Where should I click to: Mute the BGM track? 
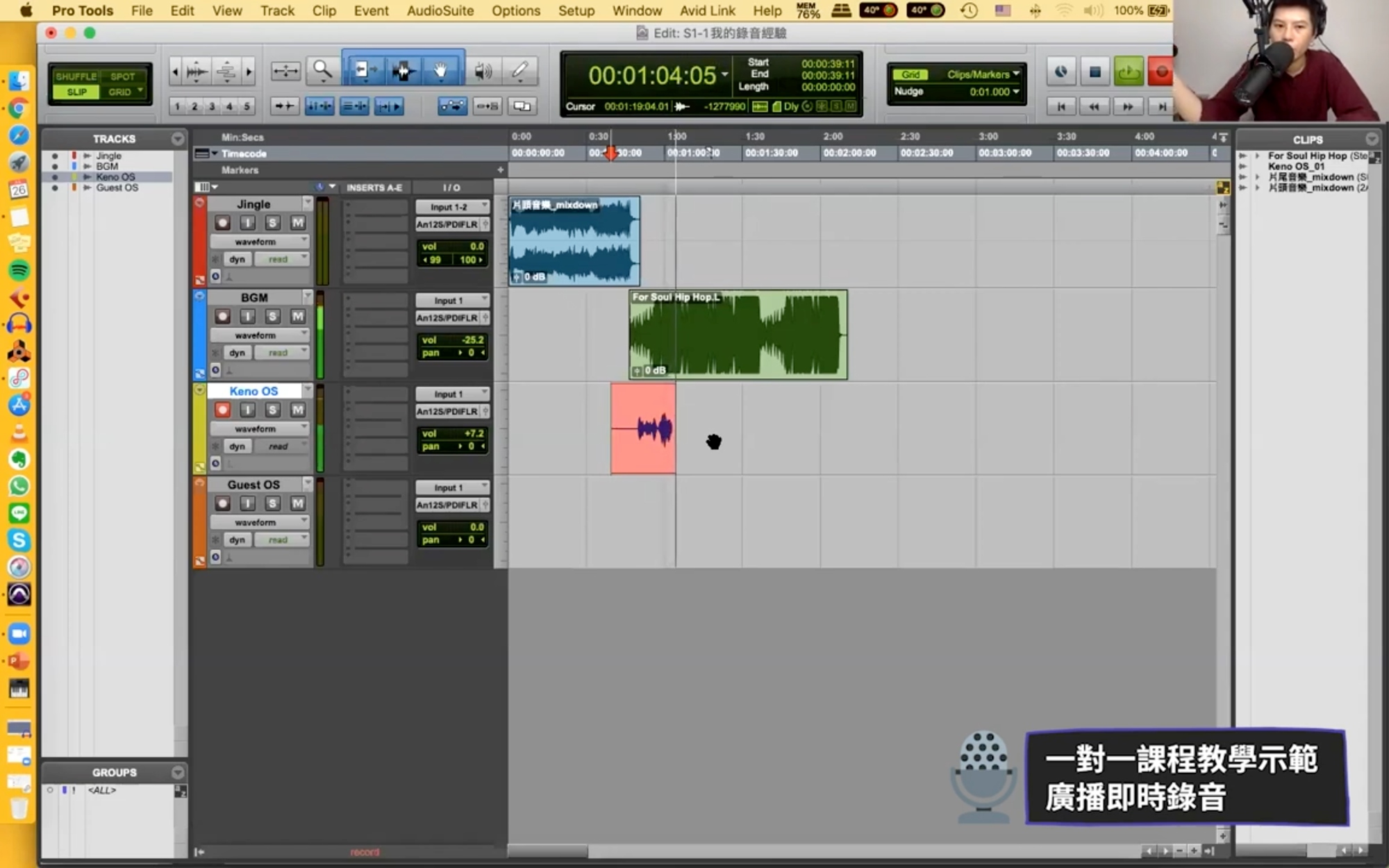pyautogui.click(x=297, y=317)
